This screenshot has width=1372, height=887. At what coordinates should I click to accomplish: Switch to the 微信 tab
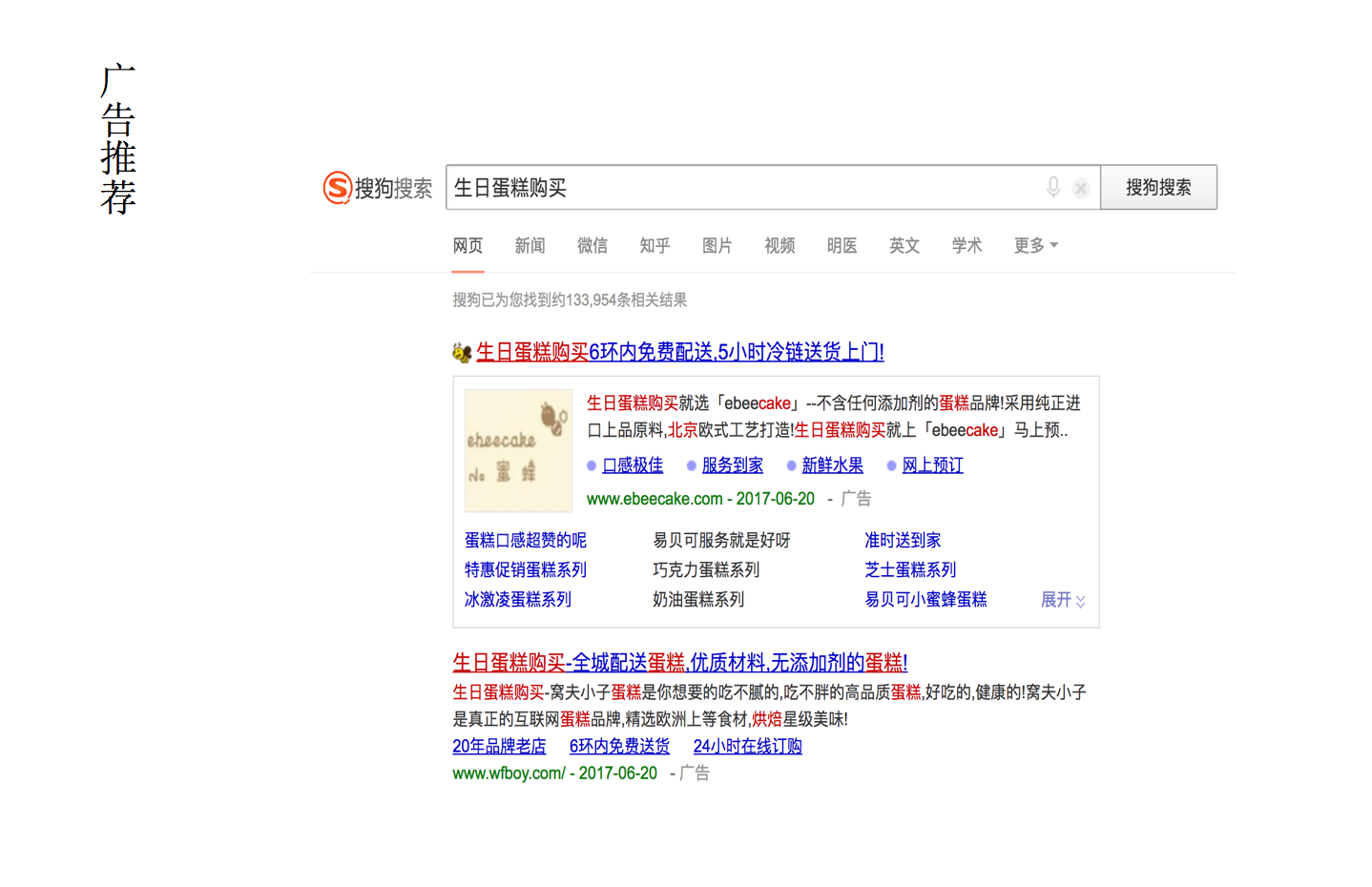[x=592, y=246]
